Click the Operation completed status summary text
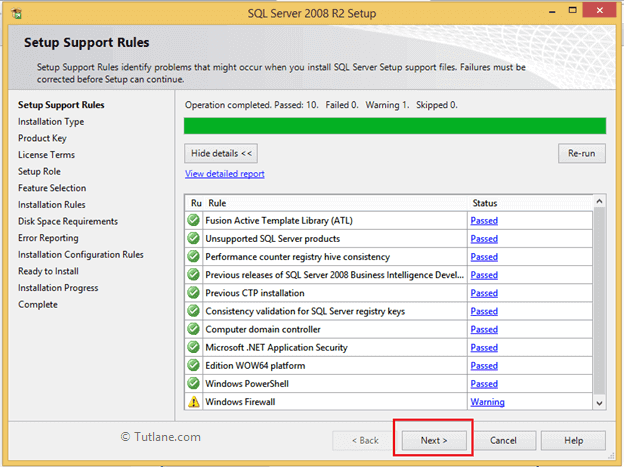Screen dimensions: 624x467 (x=321, y=105)
